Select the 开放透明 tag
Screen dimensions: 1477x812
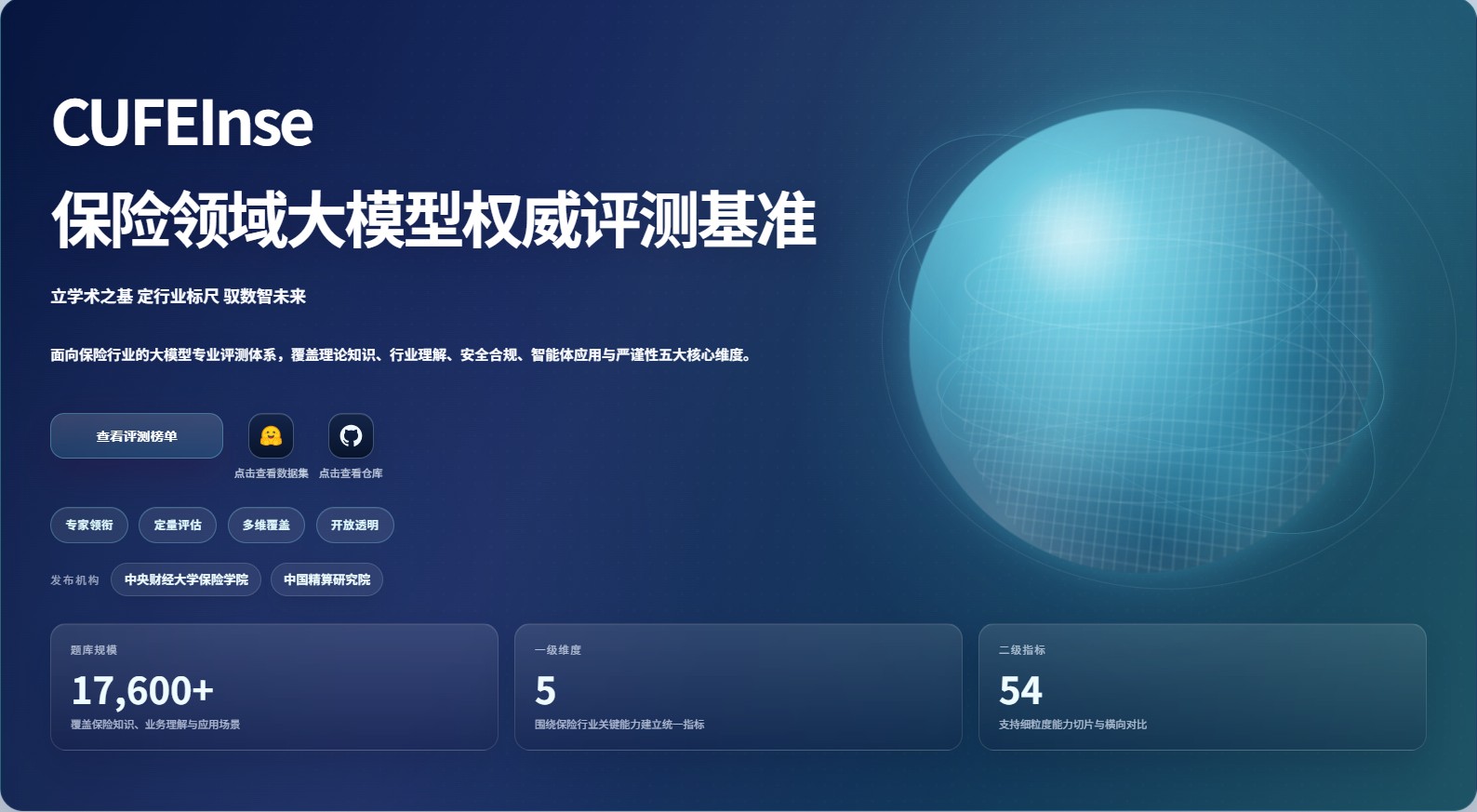pyautogui.click(x=354, y=526)
